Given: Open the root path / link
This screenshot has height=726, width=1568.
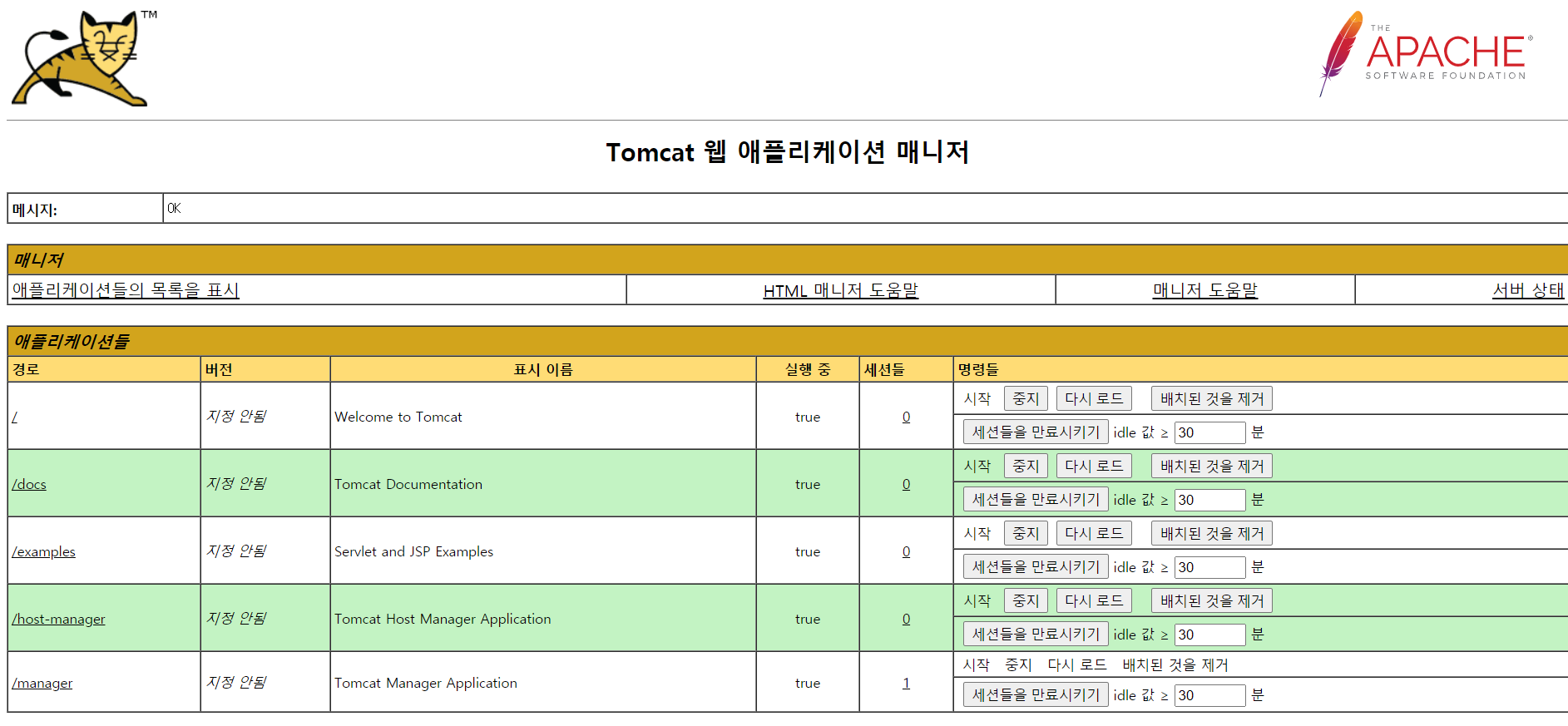Looking at the screenshot, I should pyautogui.click(x=15, y=417).
